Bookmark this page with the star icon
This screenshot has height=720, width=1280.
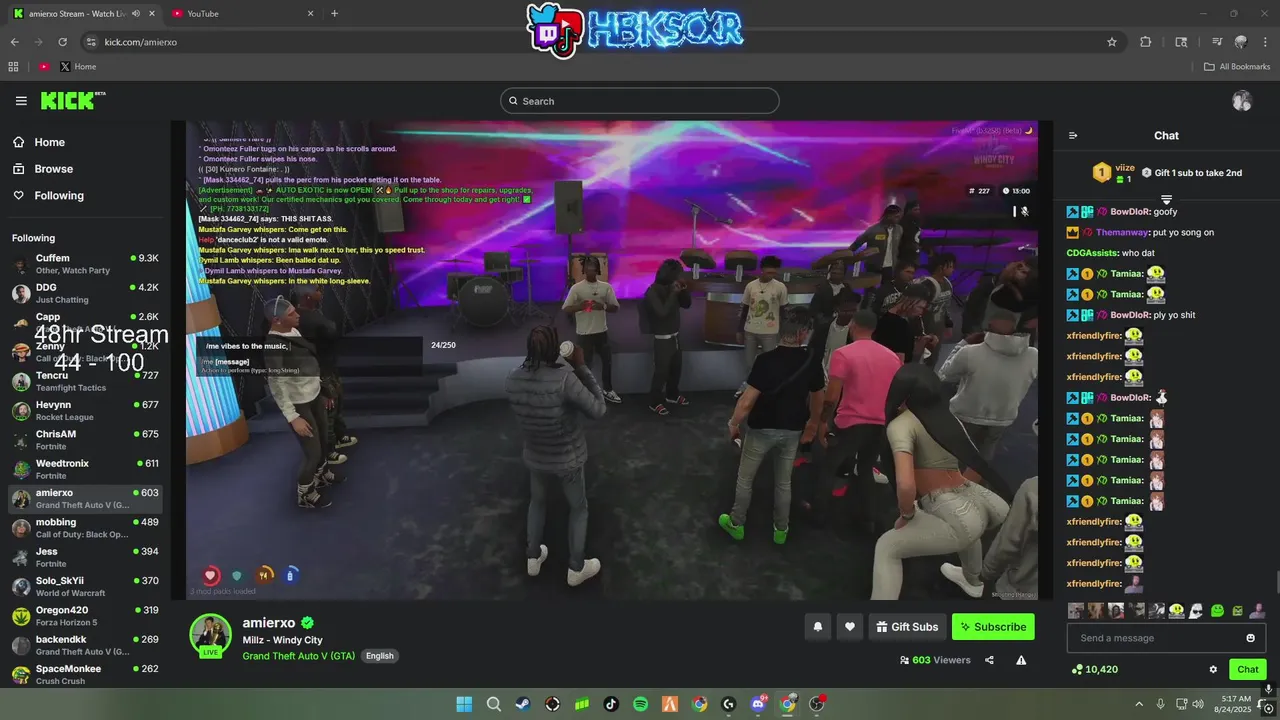tap(1112, 42)
